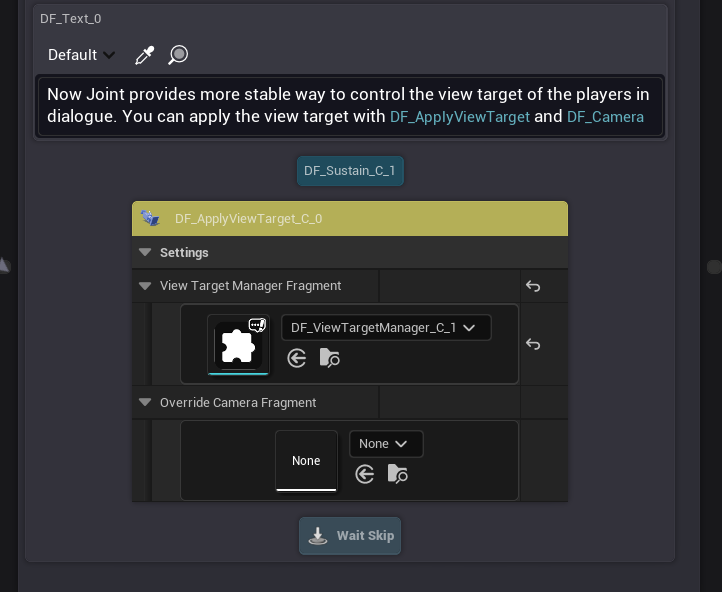Open the None dropdown for camera fragment
This screenshot has width=722, height=592.
point(385,444)
